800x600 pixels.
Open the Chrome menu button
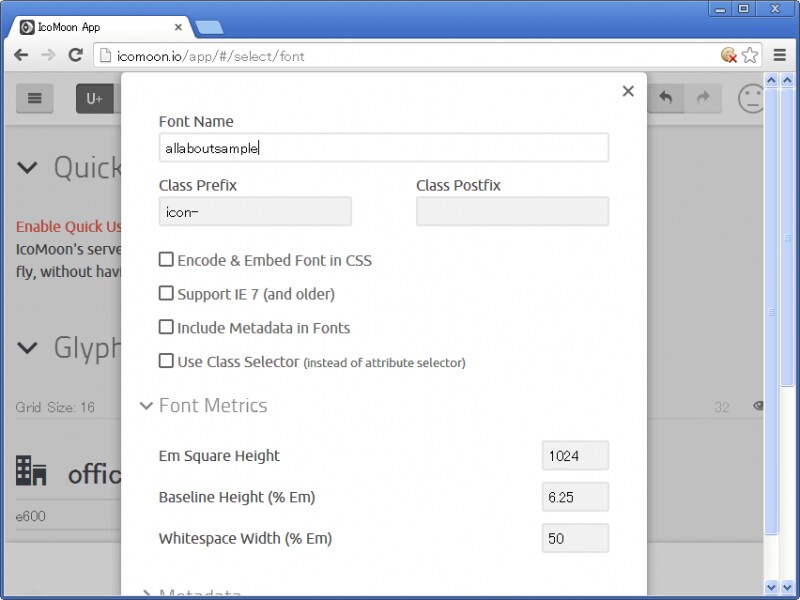point(780,55)
